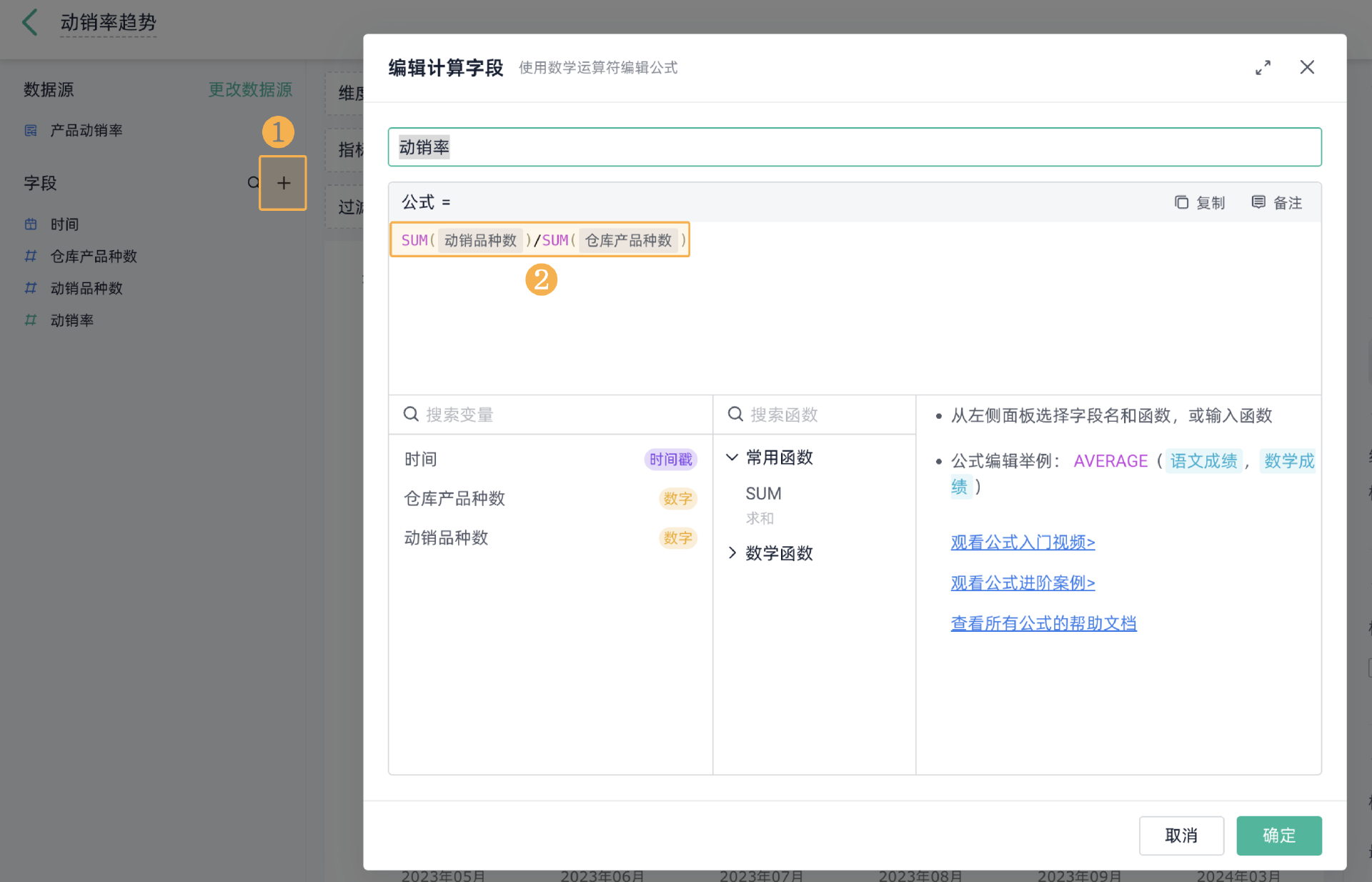Click the 取消 cancel button
Image resolution: width=1372 pixels, height=882 pixels.
[x=1180, y=835]
